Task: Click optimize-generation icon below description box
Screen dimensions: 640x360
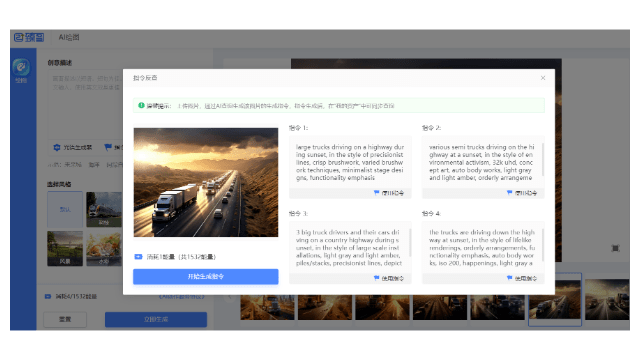Action: click(57, 147)
